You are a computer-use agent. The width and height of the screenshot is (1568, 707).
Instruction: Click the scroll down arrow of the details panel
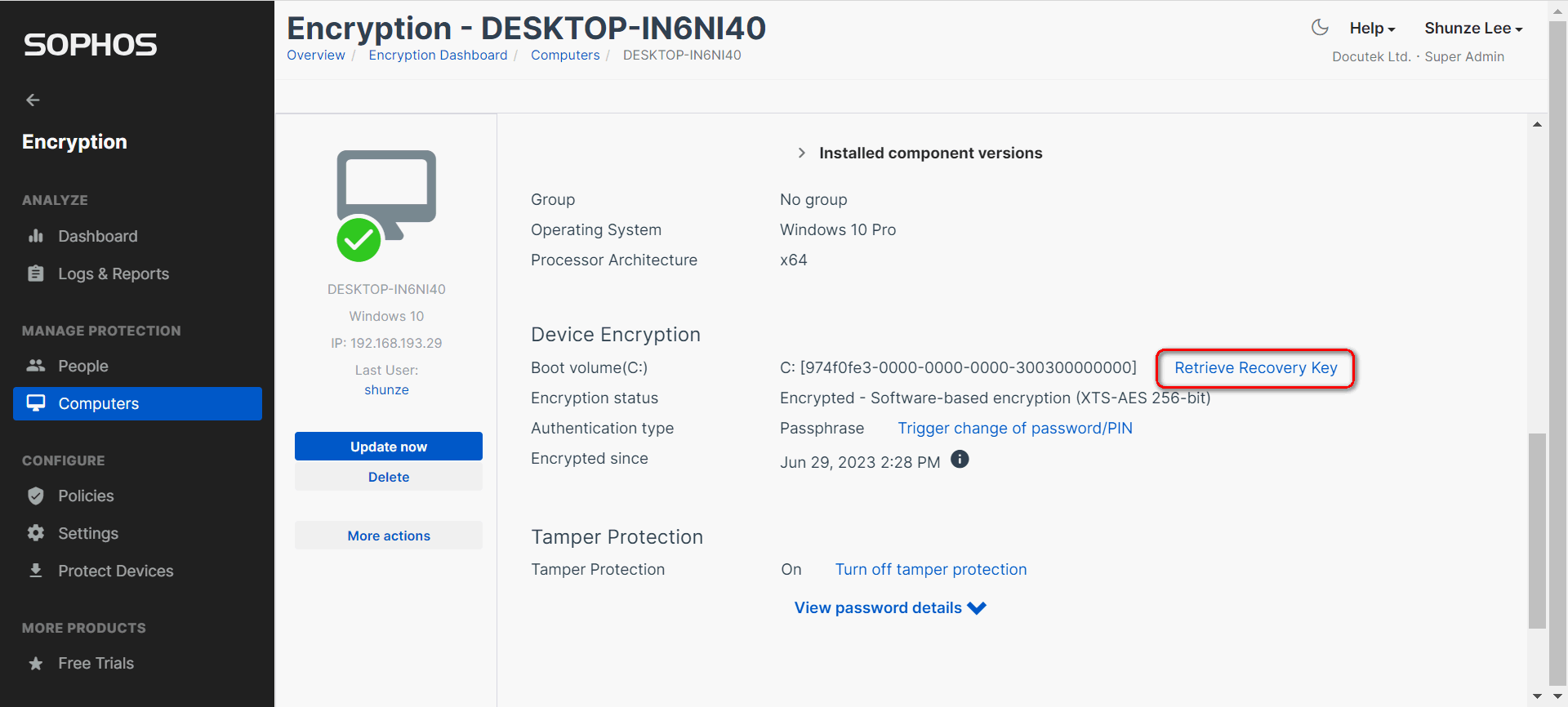pyautogui.click(x=1537, y=696)
